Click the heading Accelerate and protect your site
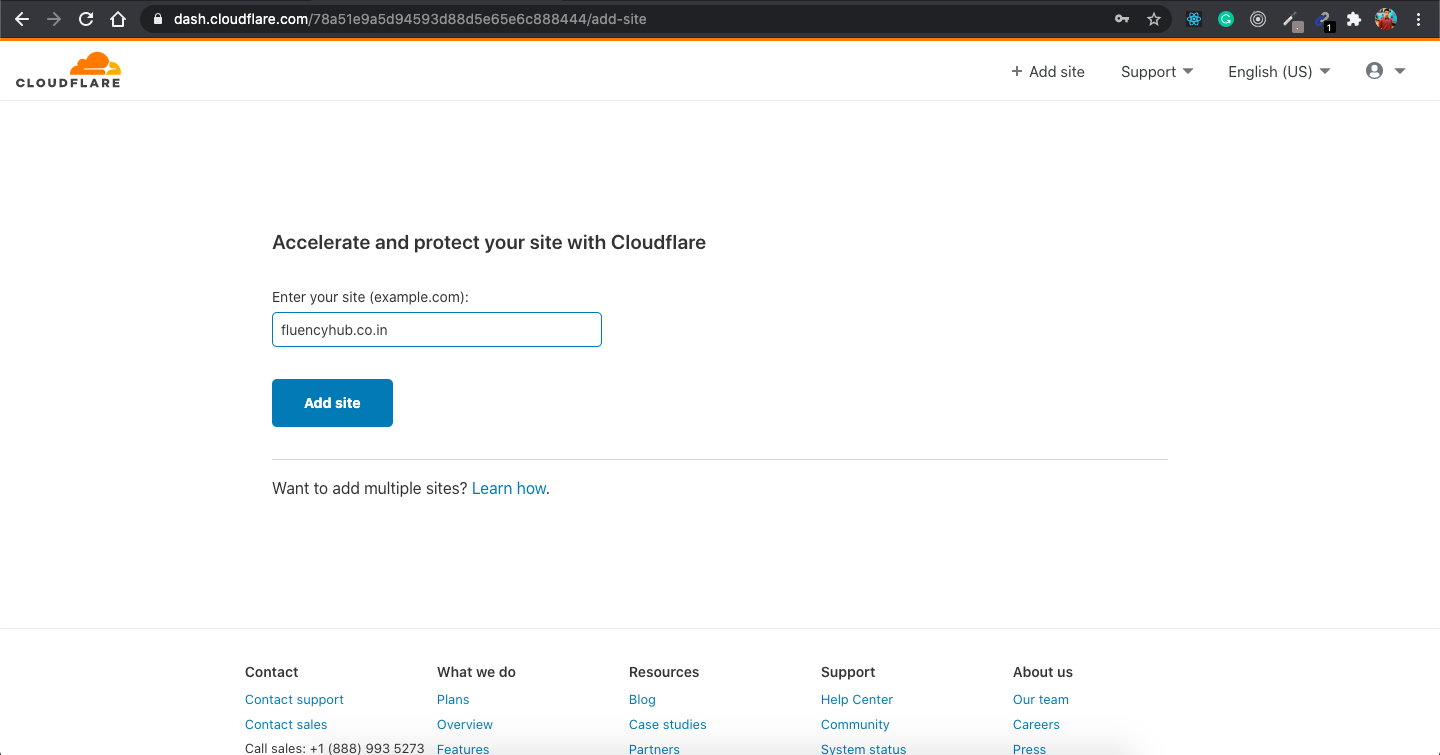Screen dimensions: 1440x755 489,242
